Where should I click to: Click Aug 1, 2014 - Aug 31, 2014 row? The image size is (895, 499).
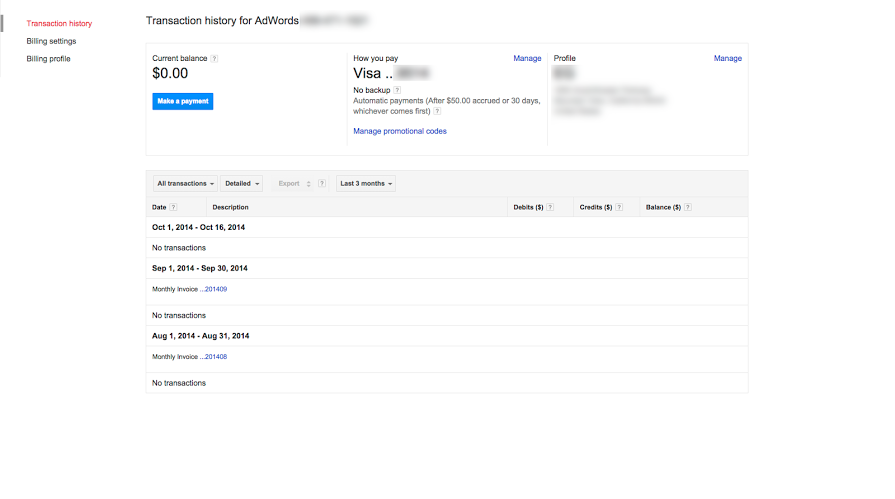[447, 336]
